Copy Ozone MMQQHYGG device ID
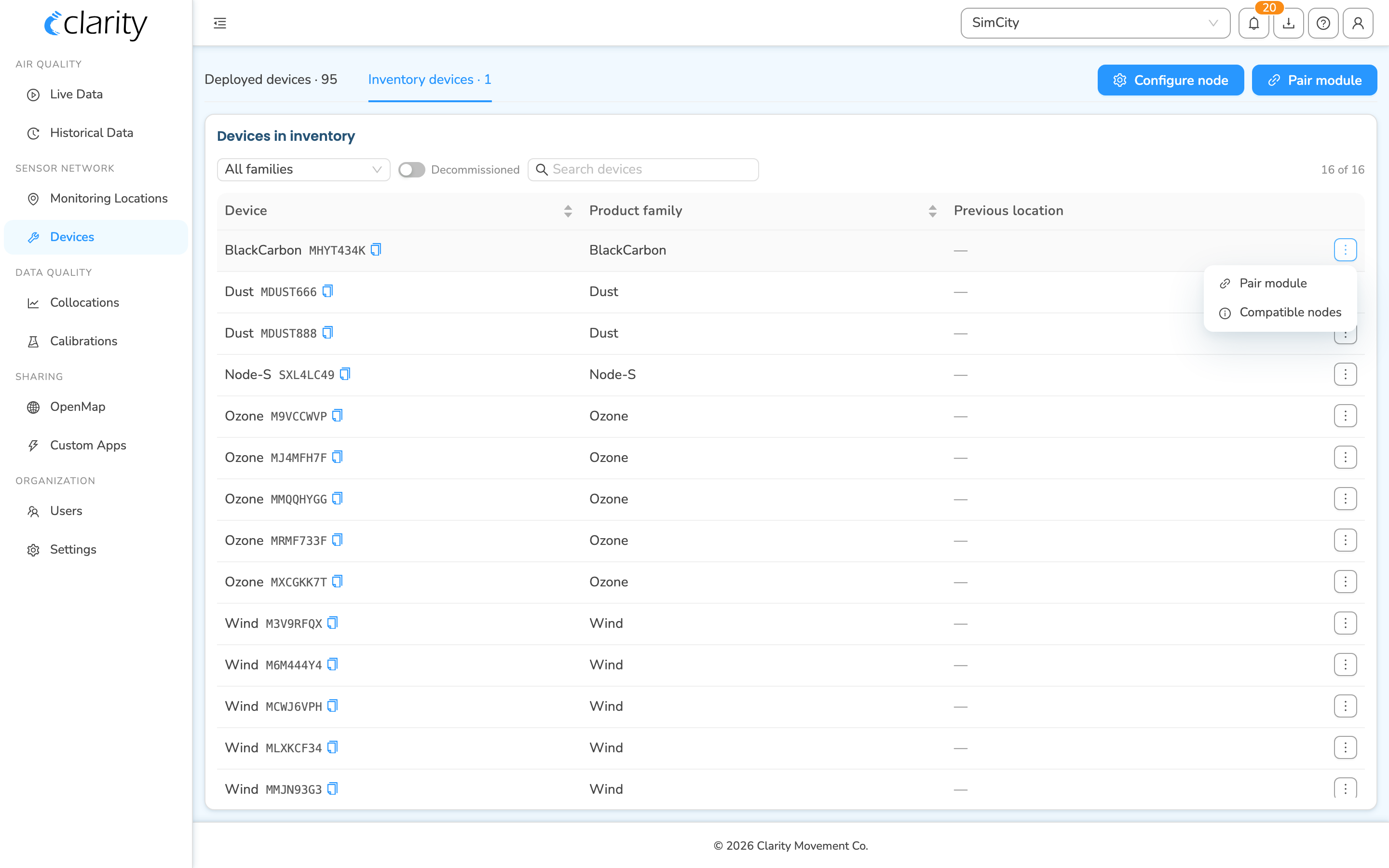 click(x=338, y=498)
